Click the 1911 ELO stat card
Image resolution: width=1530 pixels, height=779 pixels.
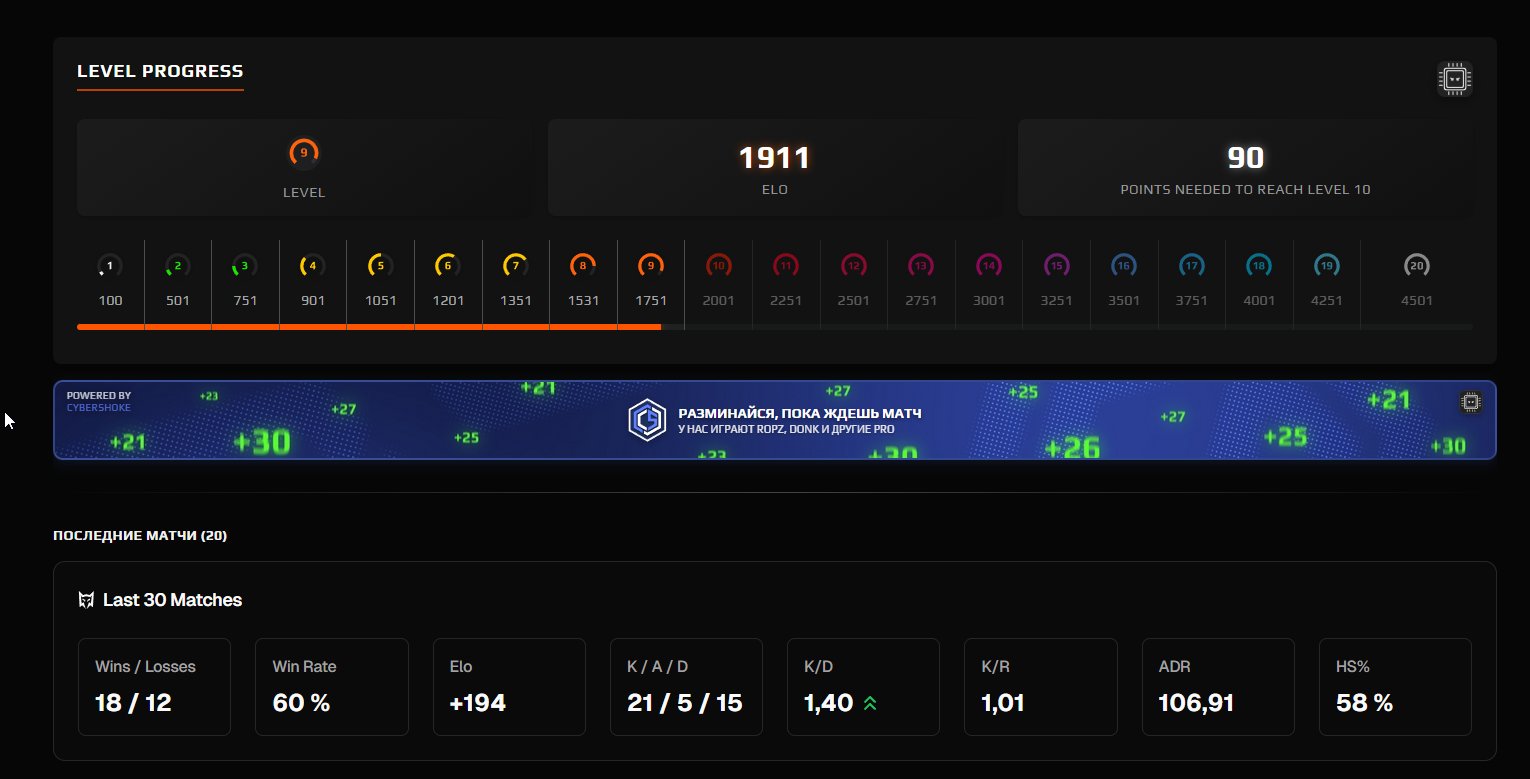tap(775, 167)
